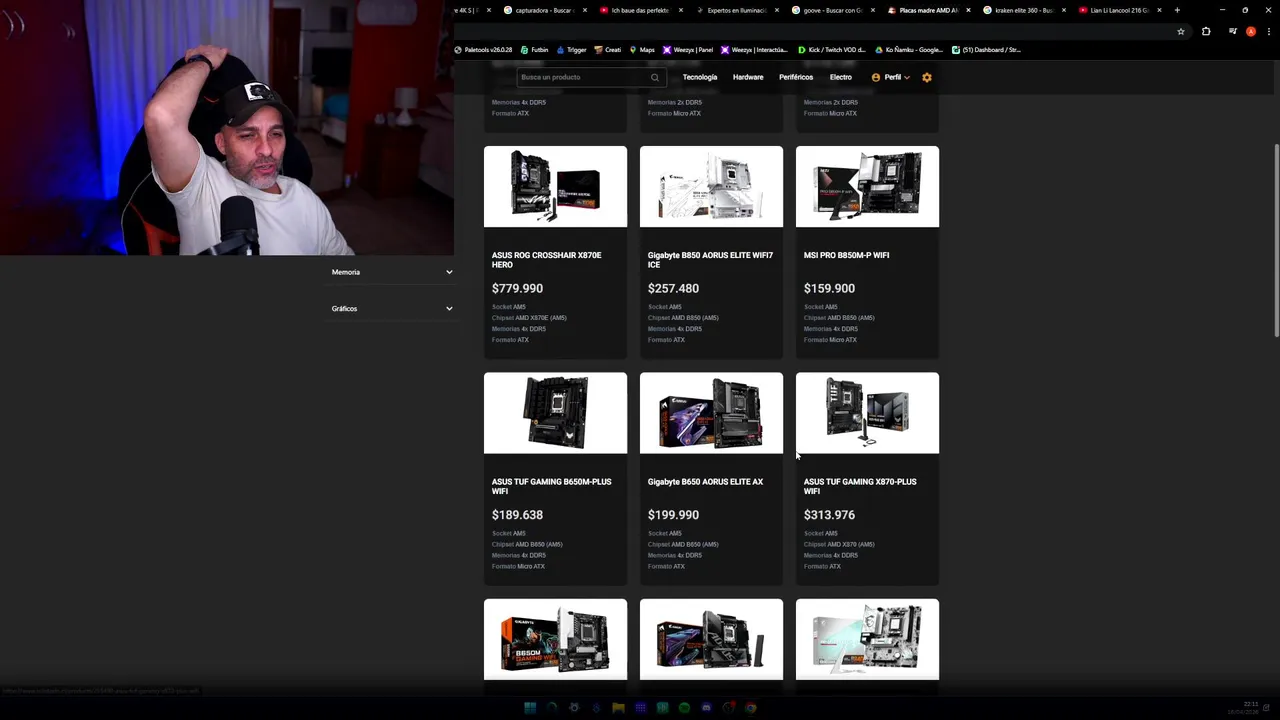Open the Periféricos menu
This screenshot has height=720, width=1280.
tap(796, 77)
